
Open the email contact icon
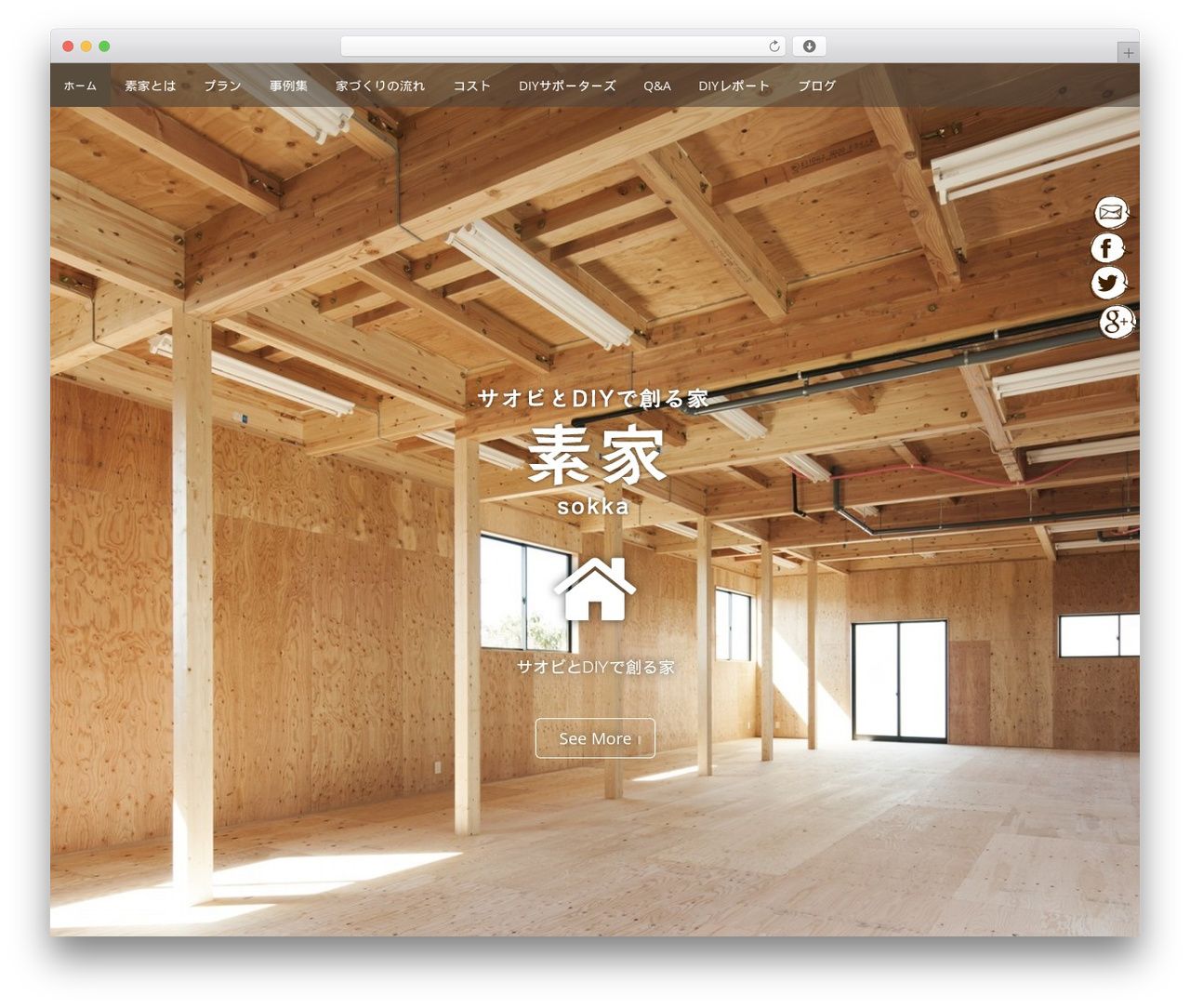[1111, 213]
